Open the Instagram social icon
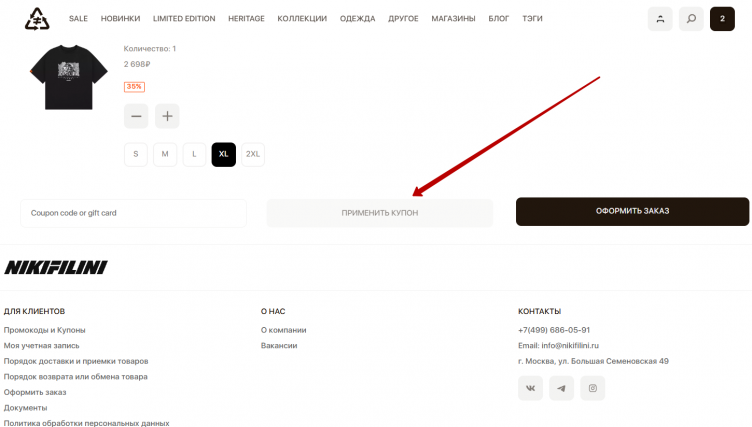Image resolution: width=752 pixels, height=427 pixels. click(x=592, y=388)
